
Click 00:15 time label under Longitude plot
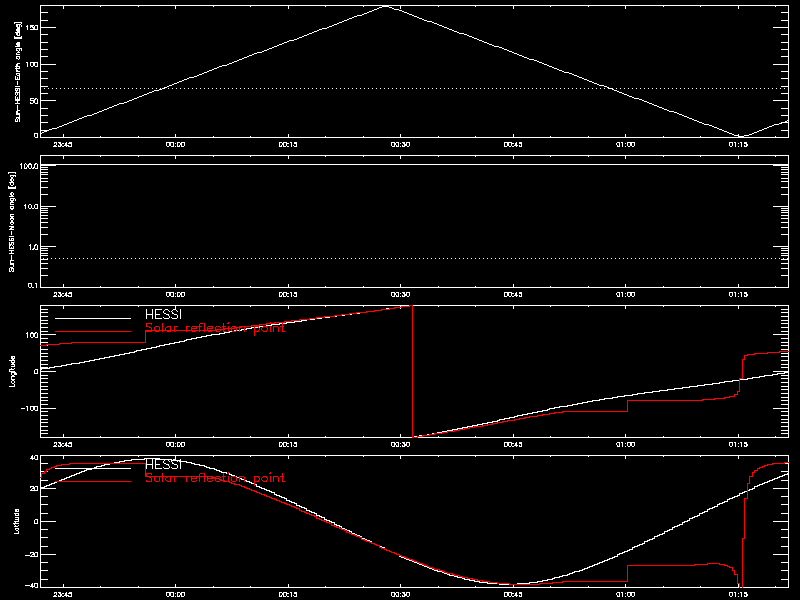[288, 445]
